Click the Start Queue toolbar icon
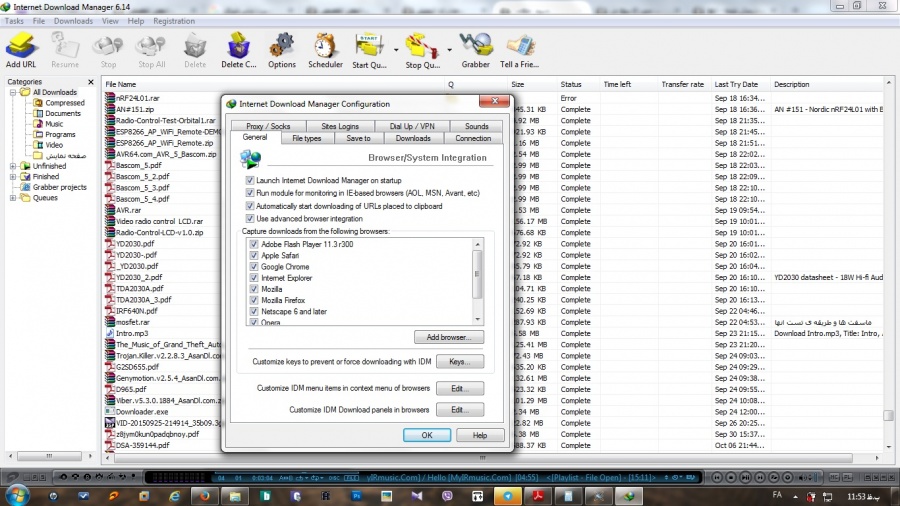The image size is (900, 506). coord(369,50)
